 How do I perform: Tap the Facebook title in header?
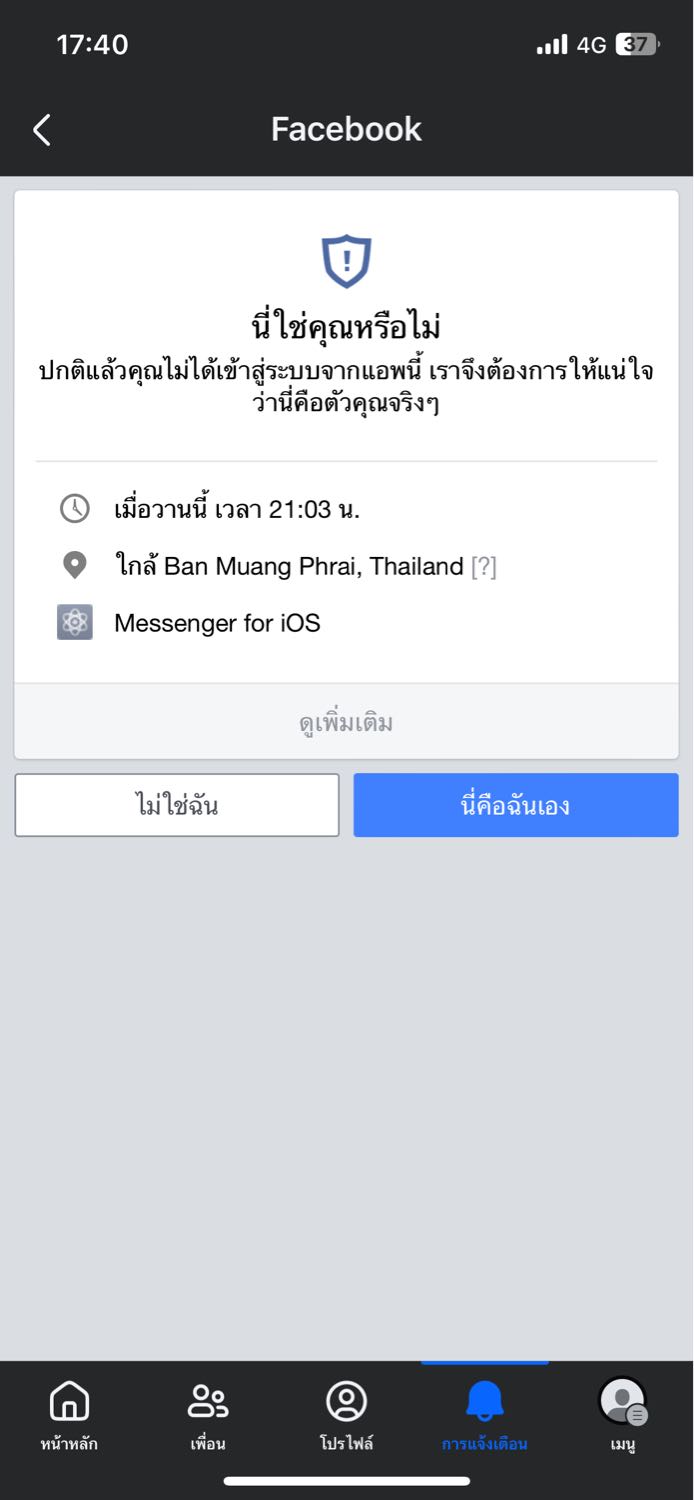pyautogui.click(x=346, y=129)
